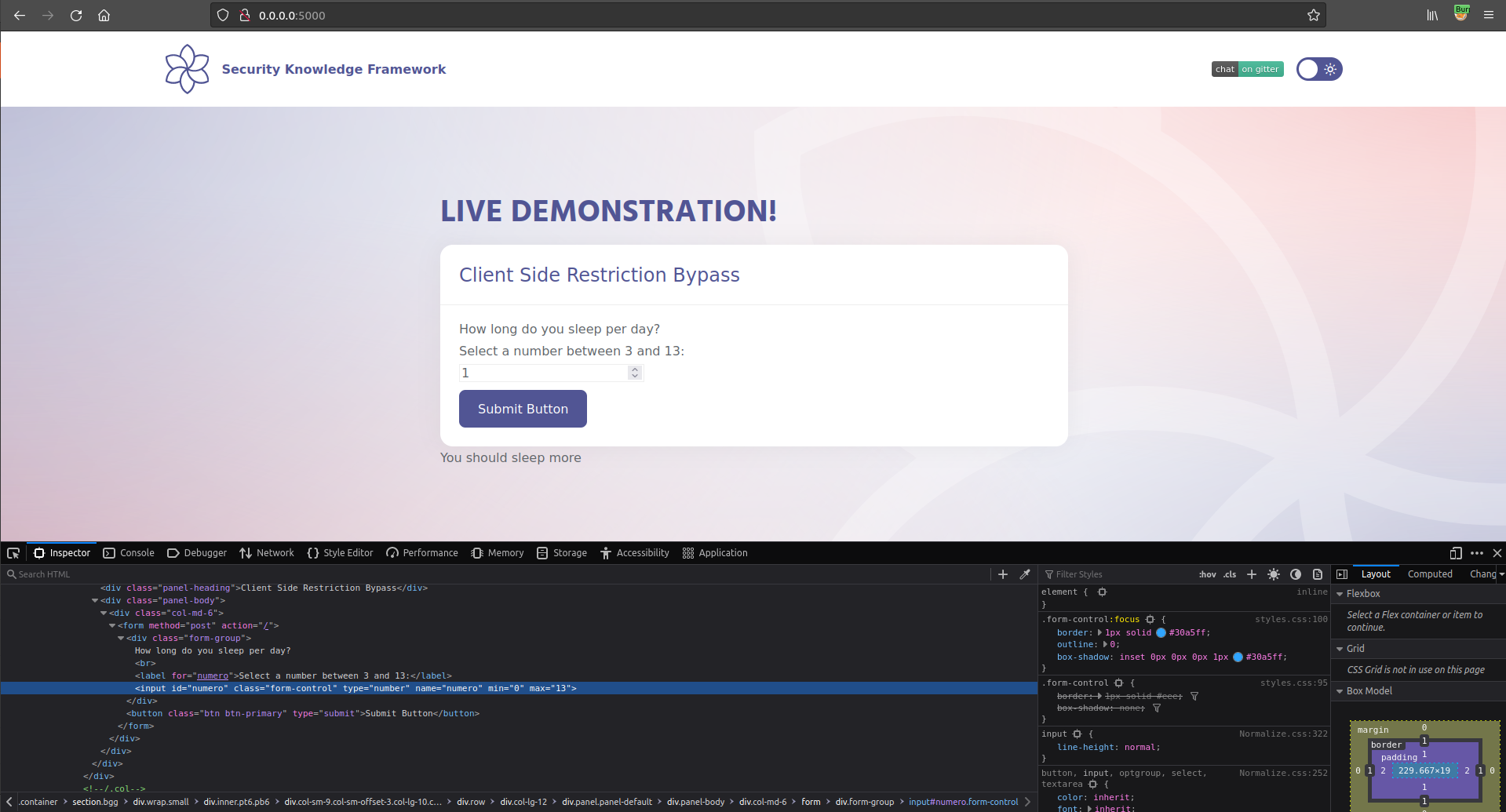Open the Network tab
1506x812 pixels.
(x=267, y=553)
